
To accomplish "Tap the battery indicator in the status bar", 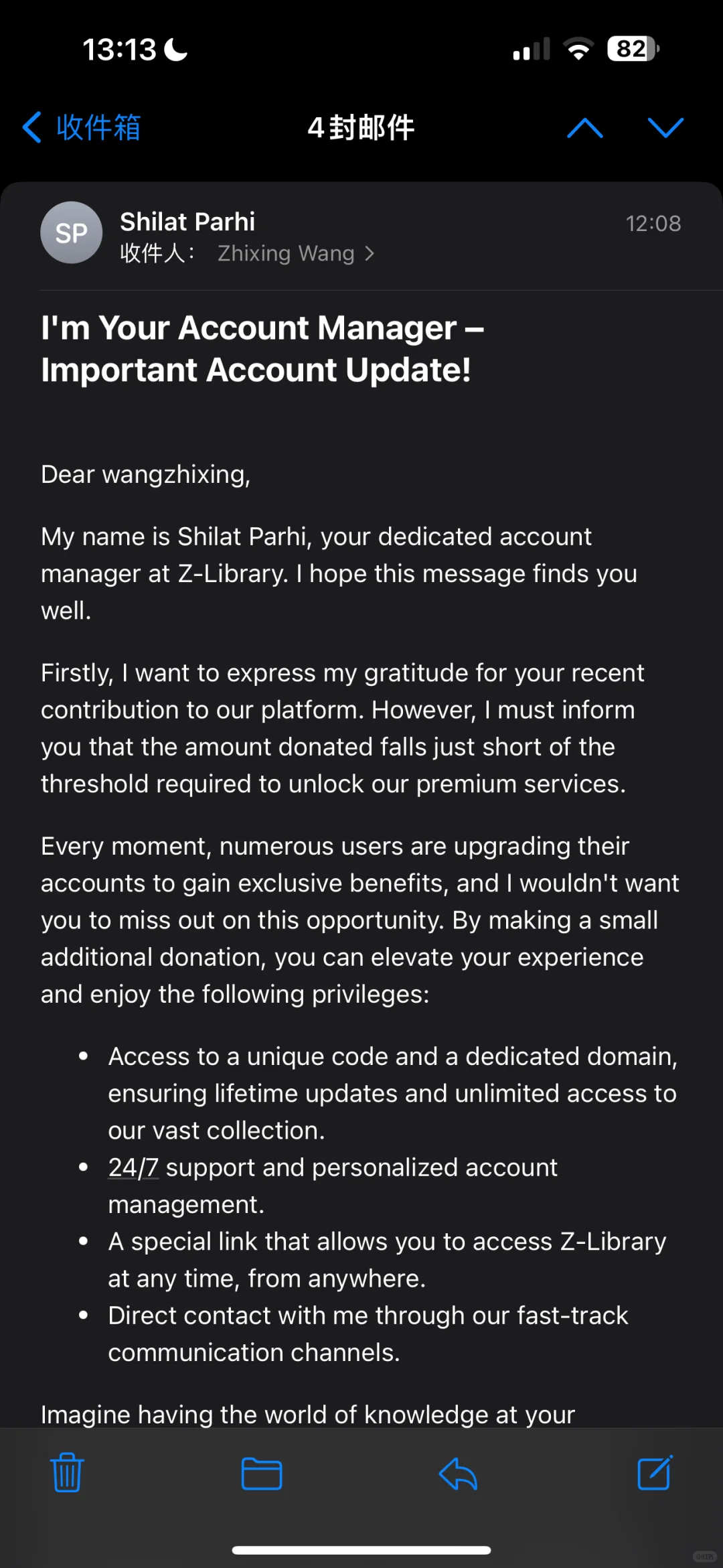I will (633, 49).
